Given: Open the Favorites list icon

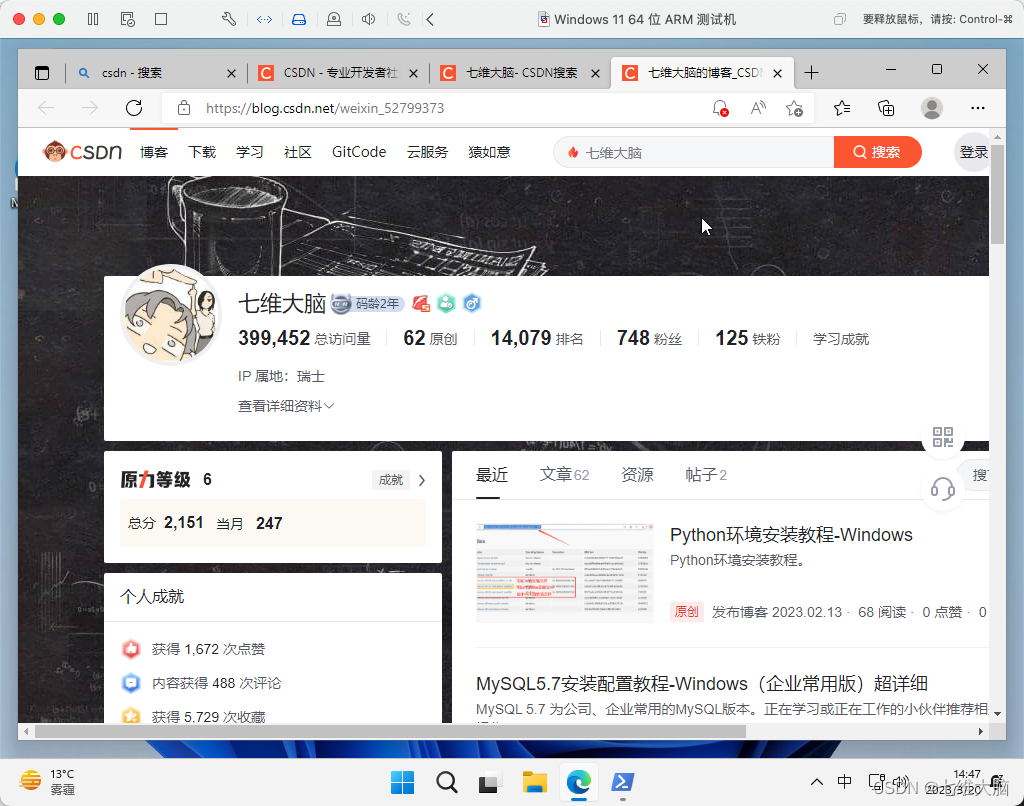Looking at the screenshot, I should coord(842,108).
